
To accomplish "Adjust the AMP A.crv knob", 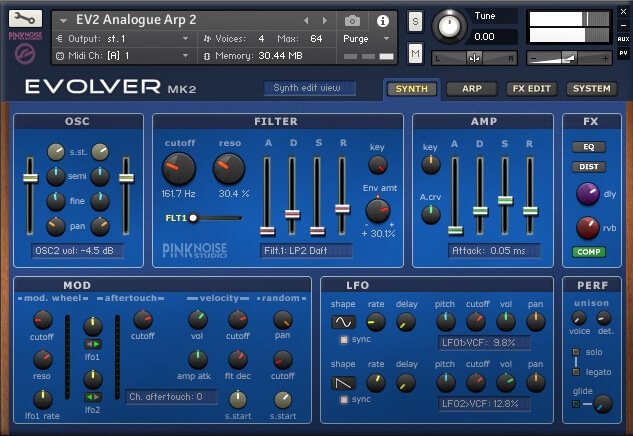I will click(x=431, y=214).
